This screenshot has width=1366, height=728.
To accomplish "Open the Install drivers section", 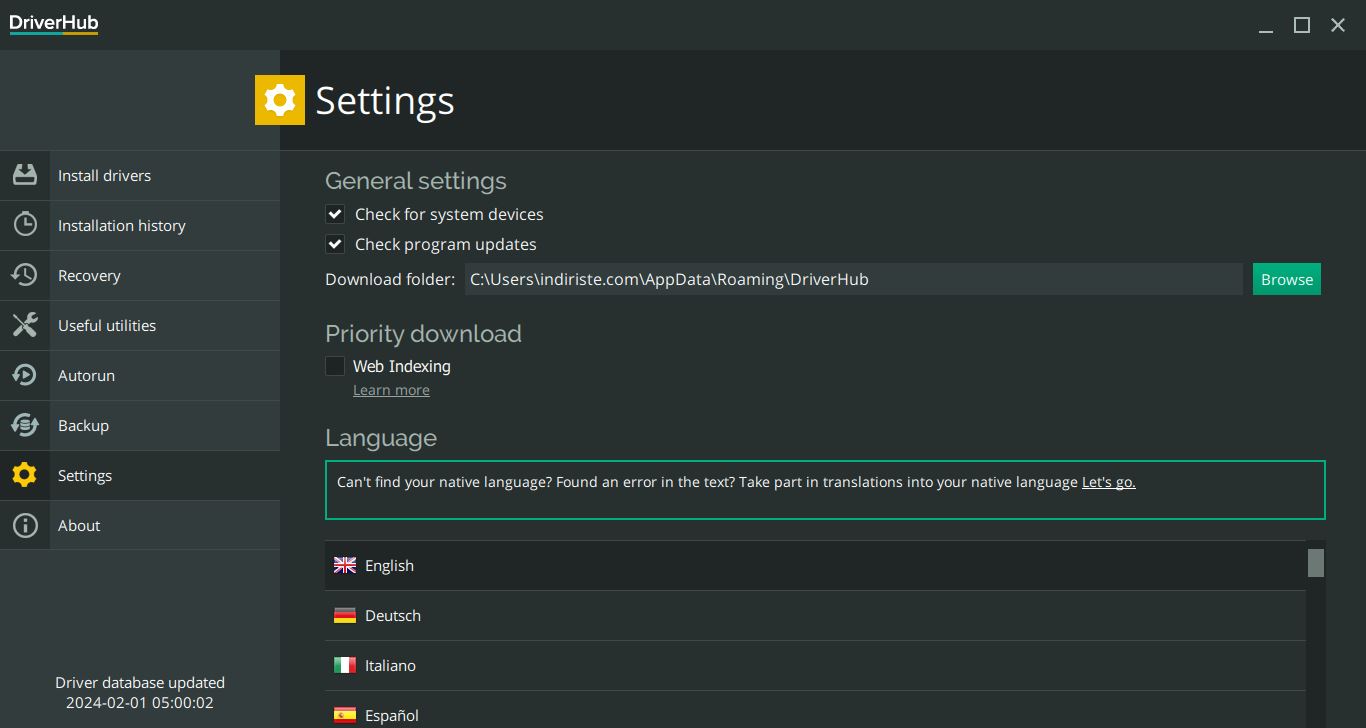I will pyautogui.click(x=140, y=175).
